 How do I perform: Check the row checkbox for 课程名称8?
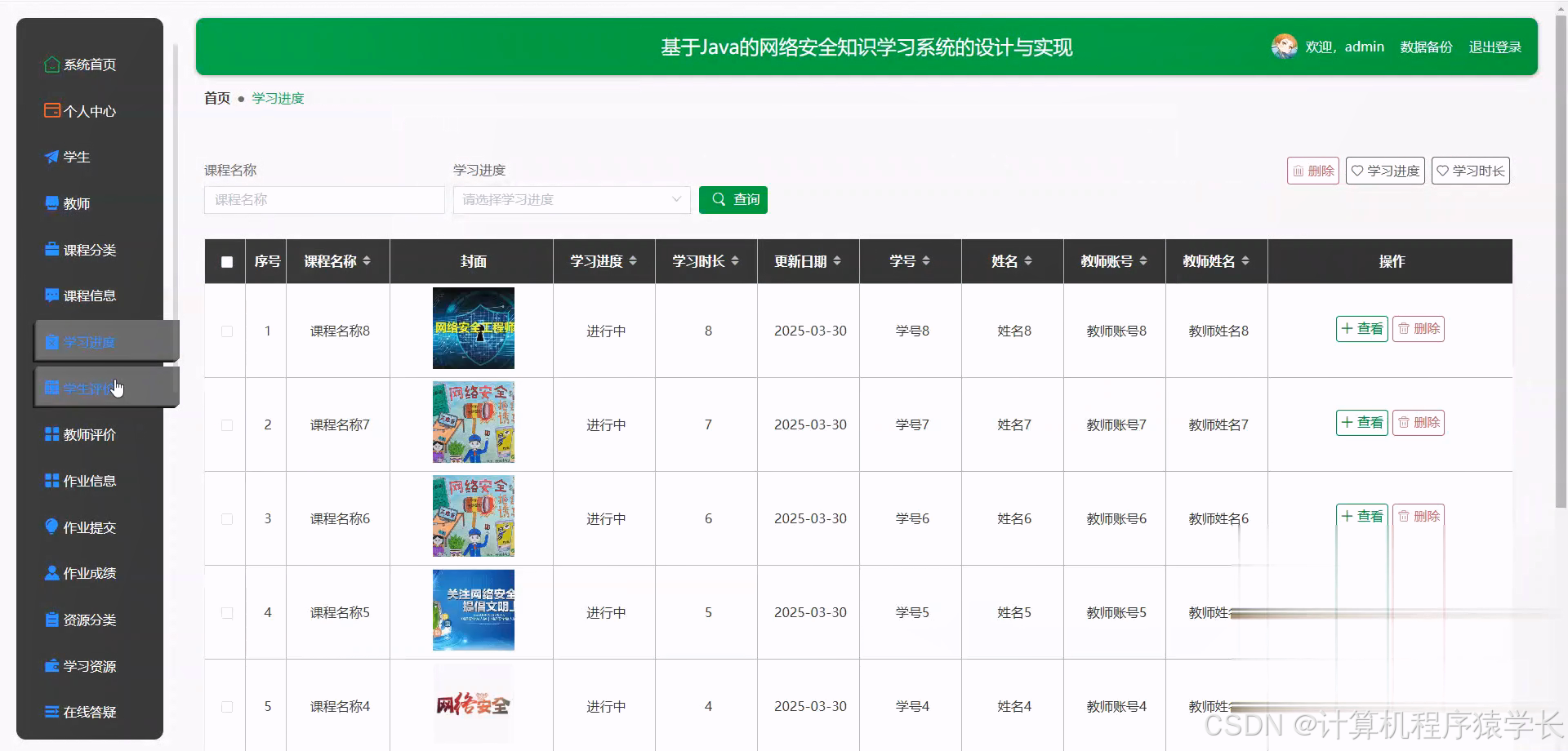click(x=226, y=331)
